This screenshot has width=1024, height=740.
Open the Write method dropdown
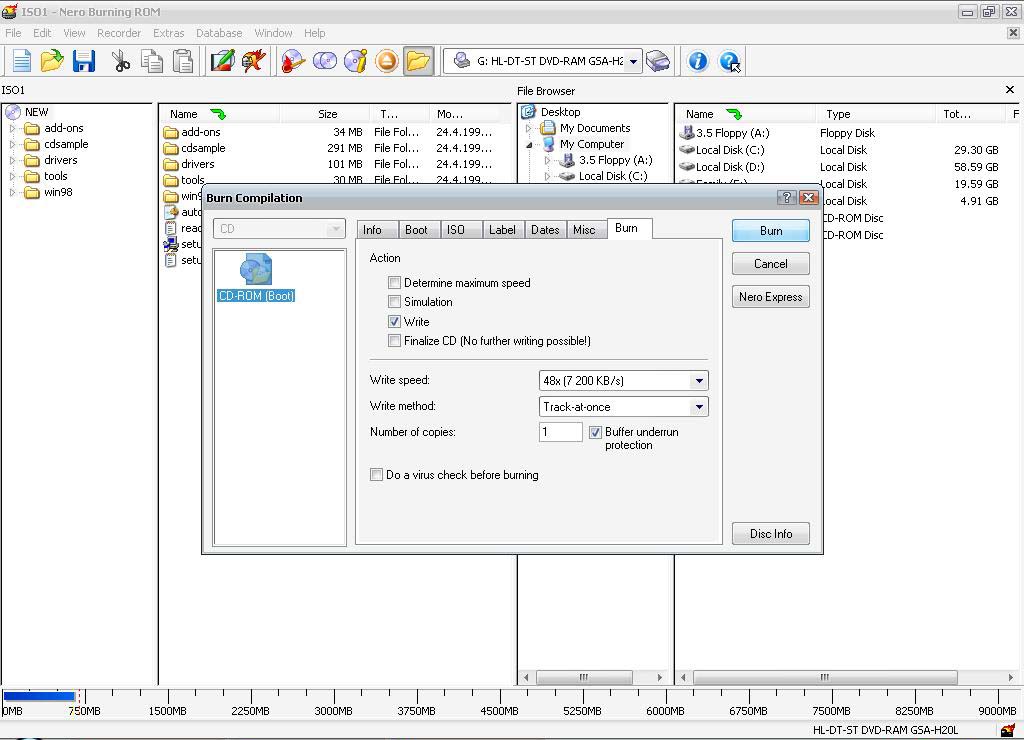coord(699,407)
